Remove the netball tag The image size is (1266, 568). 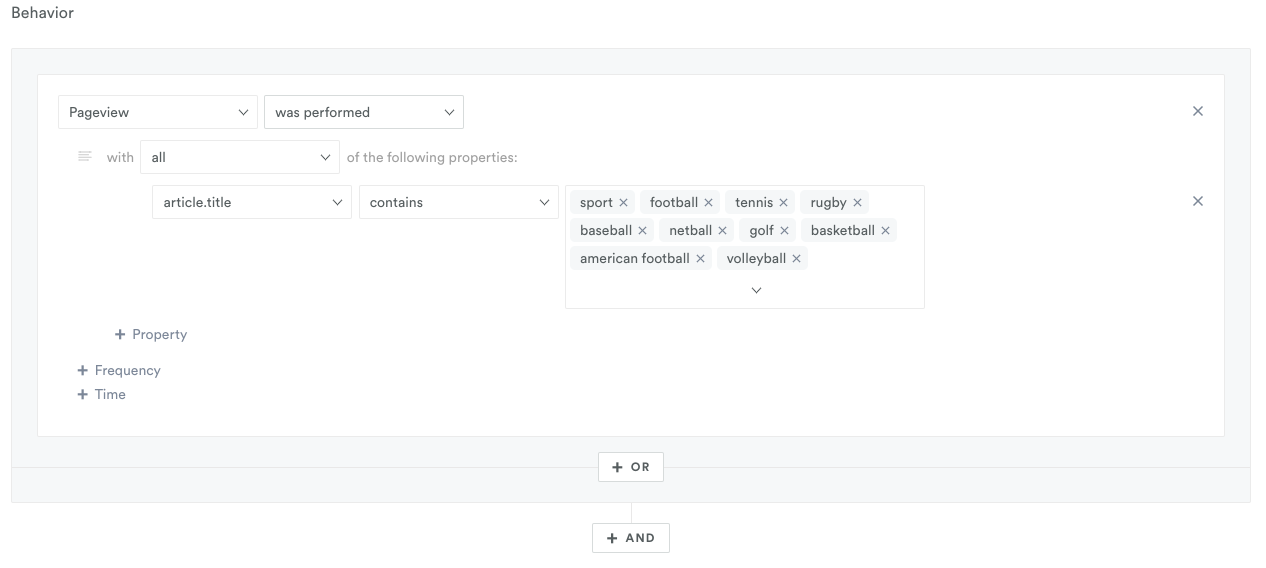point(722,231)
